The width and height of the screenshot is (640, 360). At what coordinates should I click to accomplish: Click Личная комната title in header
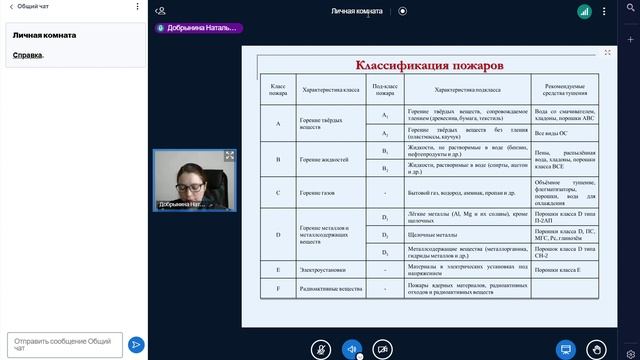pos(357,11)
